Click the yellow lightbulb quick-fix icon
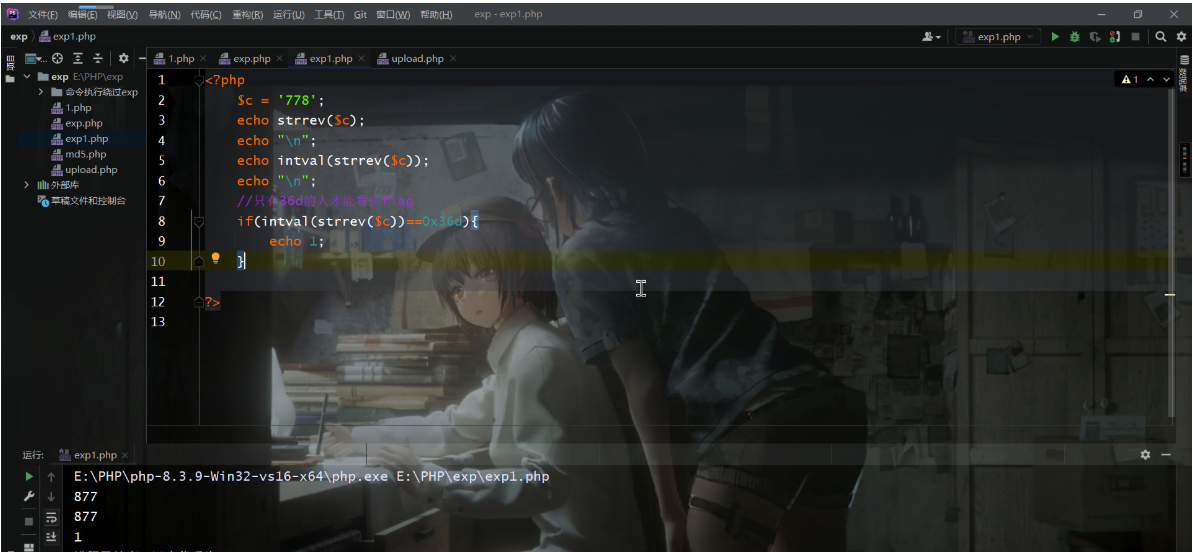Image resolution: width=1193 pixels, height=552 pixels. 215,259
